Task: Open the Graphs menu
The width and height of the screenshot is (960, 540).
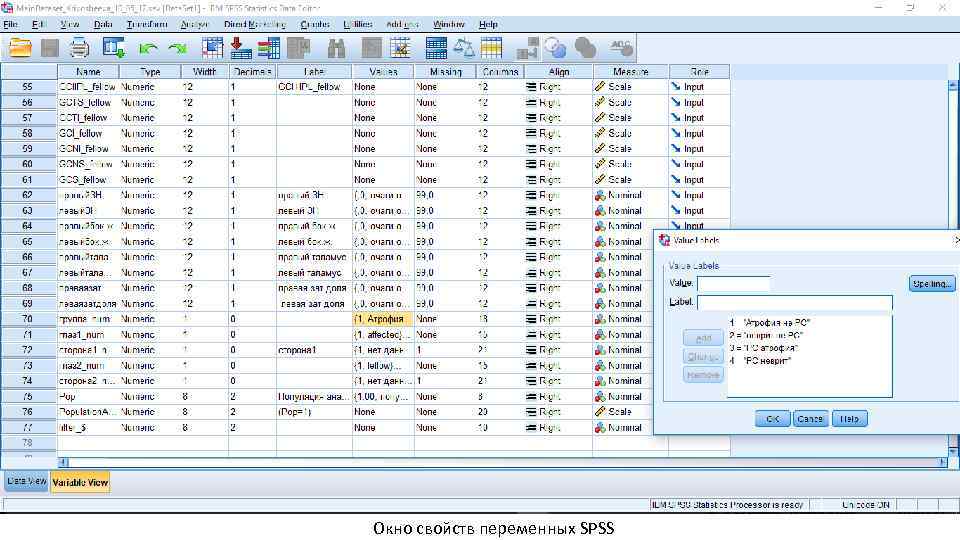Action: pyautogui.click(x=315, y=24)
